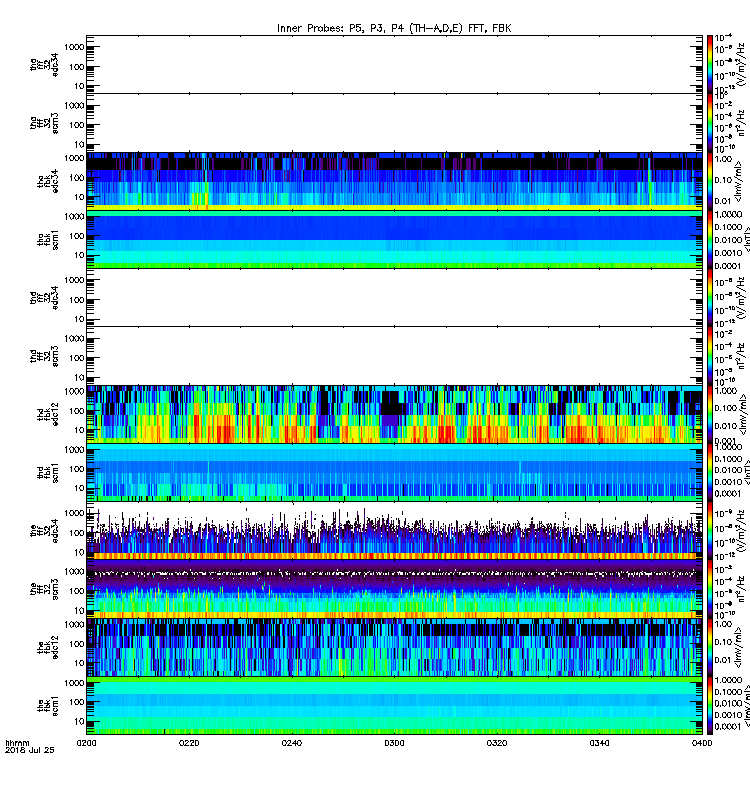Click the 'hhmm' axis unit label

[x=17, y=743]
